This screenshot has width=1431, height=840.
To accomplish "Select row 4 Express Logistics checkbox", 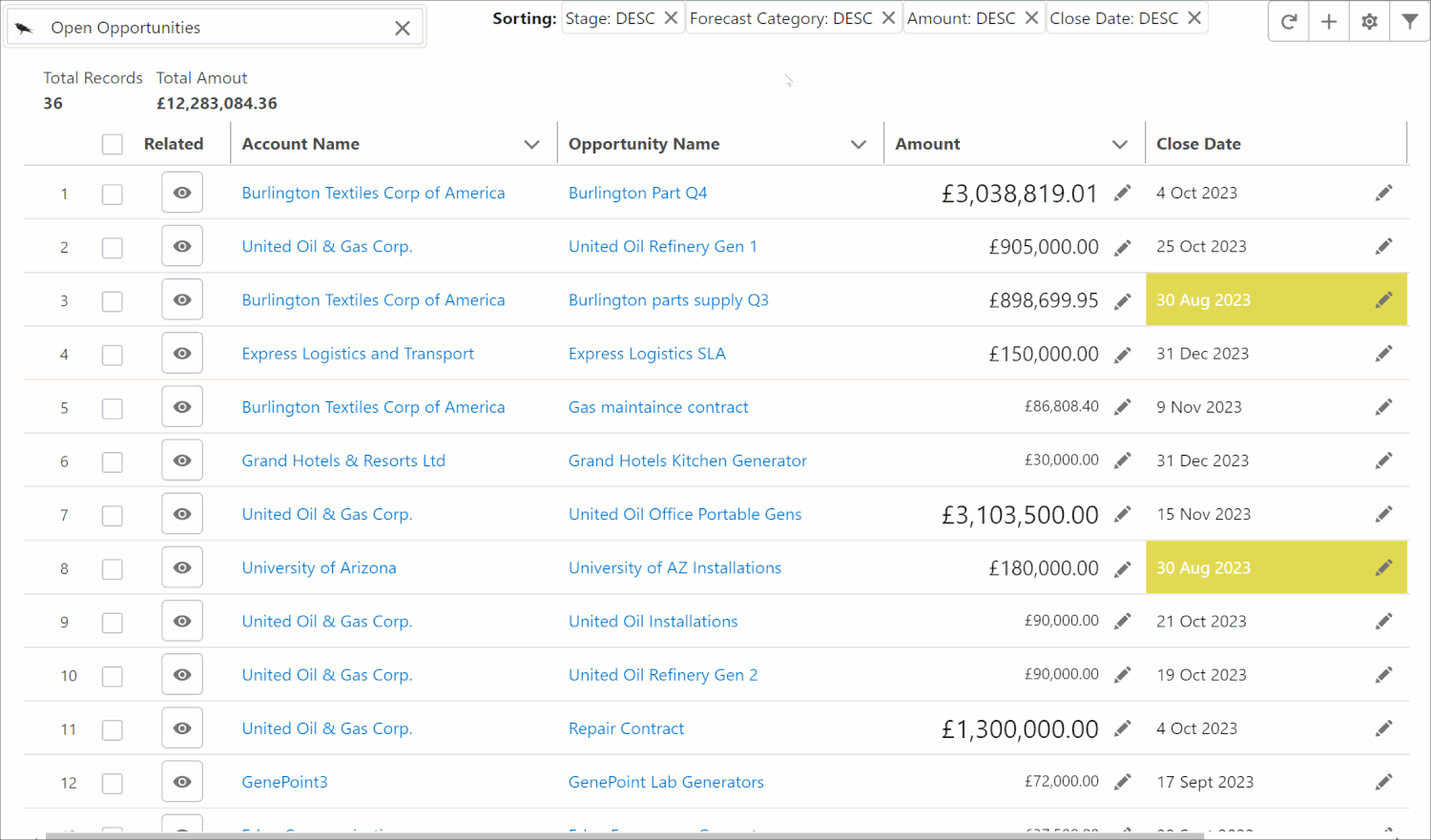I will click(x=113, y=355).
